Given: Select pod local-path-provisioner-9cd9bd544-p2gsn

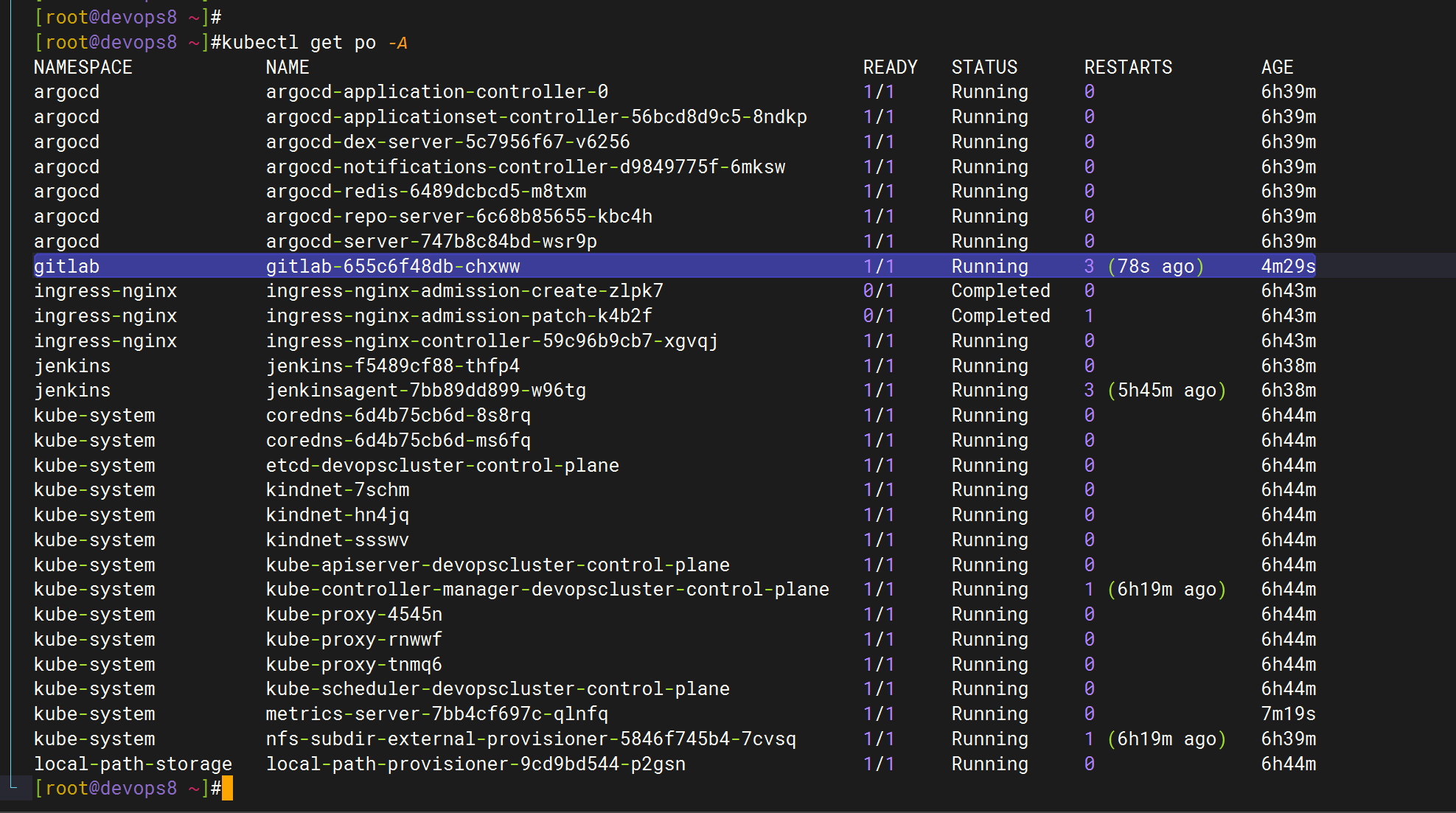Looking at the screenshot, I should click(476, 764).
